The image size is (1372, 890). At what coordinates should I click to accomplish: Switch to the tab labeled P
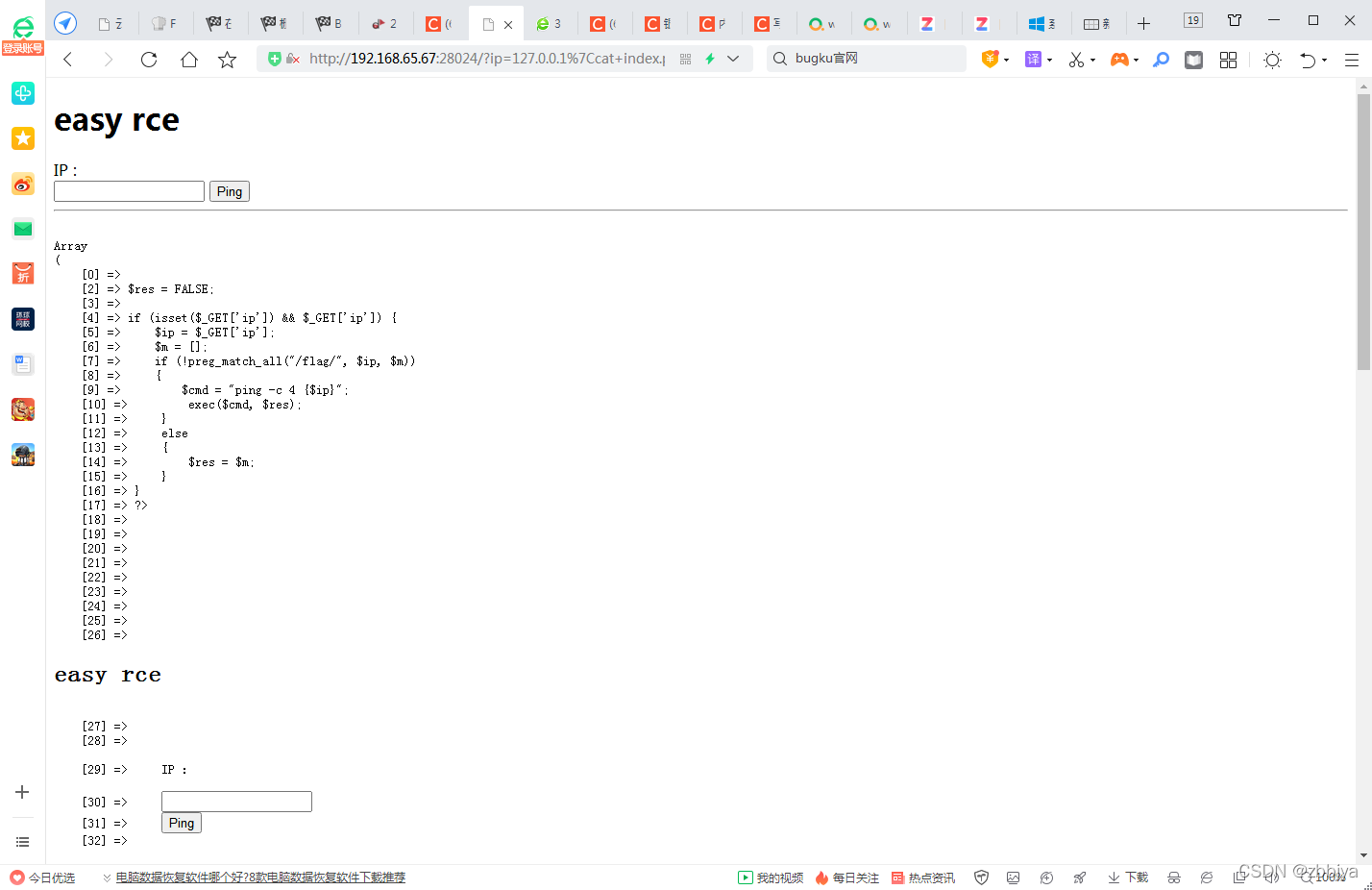click(x=715, y=23)
